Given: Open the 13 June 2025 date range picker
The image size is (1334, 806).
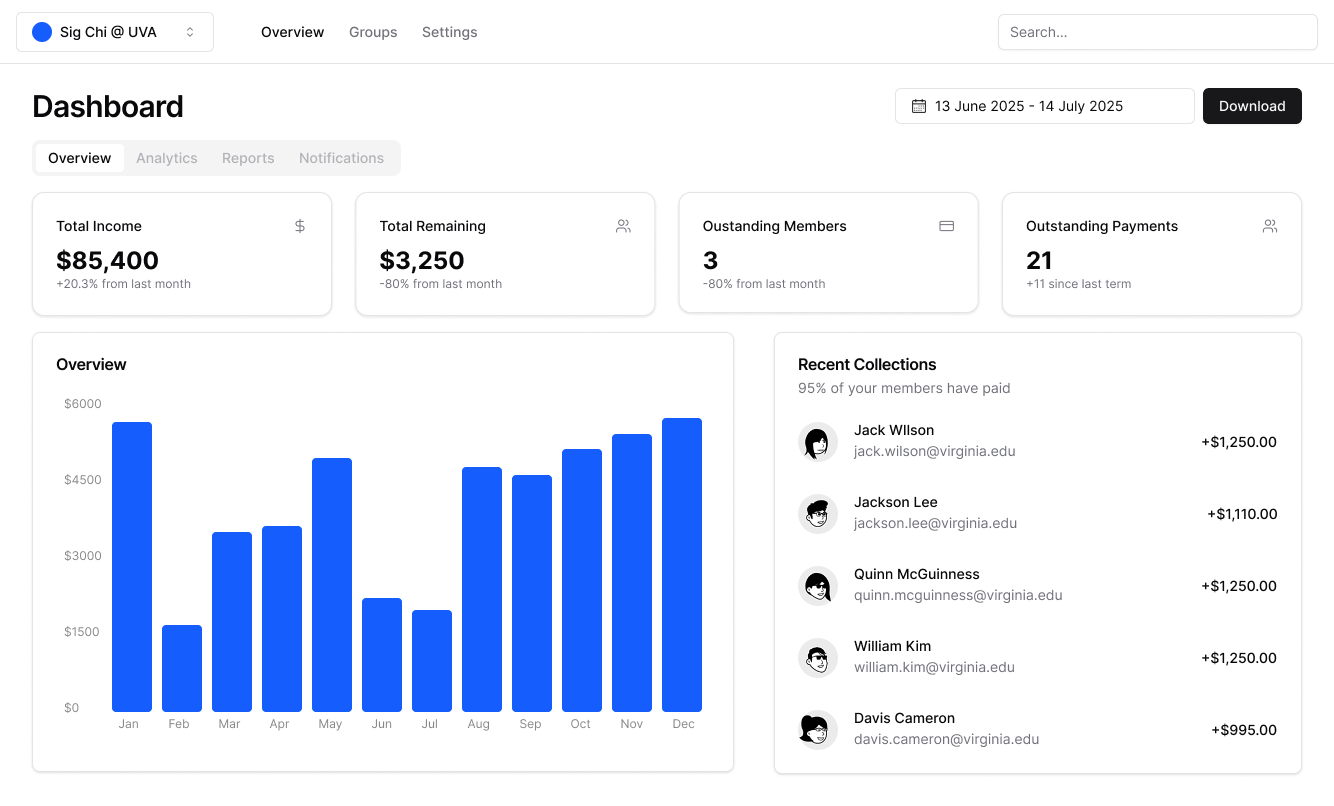Looking at the screenshot, I should click(x=1044, y=106).
